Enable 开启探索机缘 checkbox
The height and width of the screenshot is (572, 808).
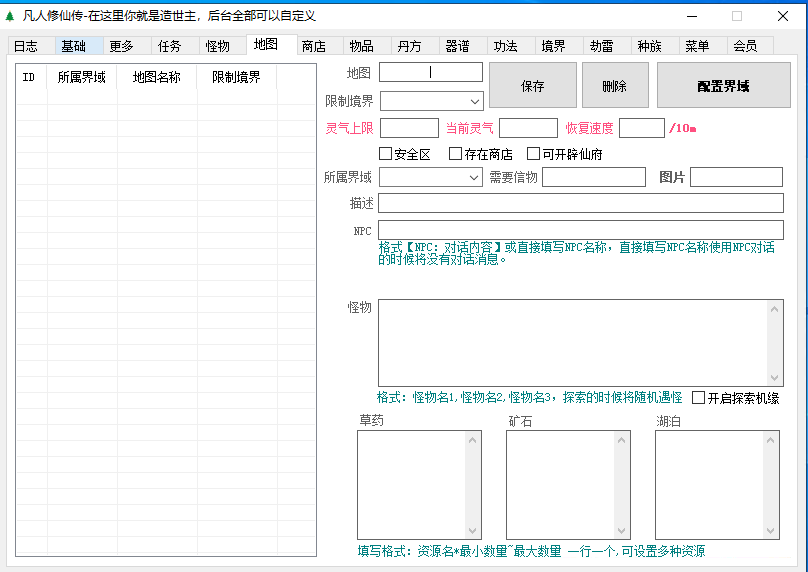click(x=698, y=397)
